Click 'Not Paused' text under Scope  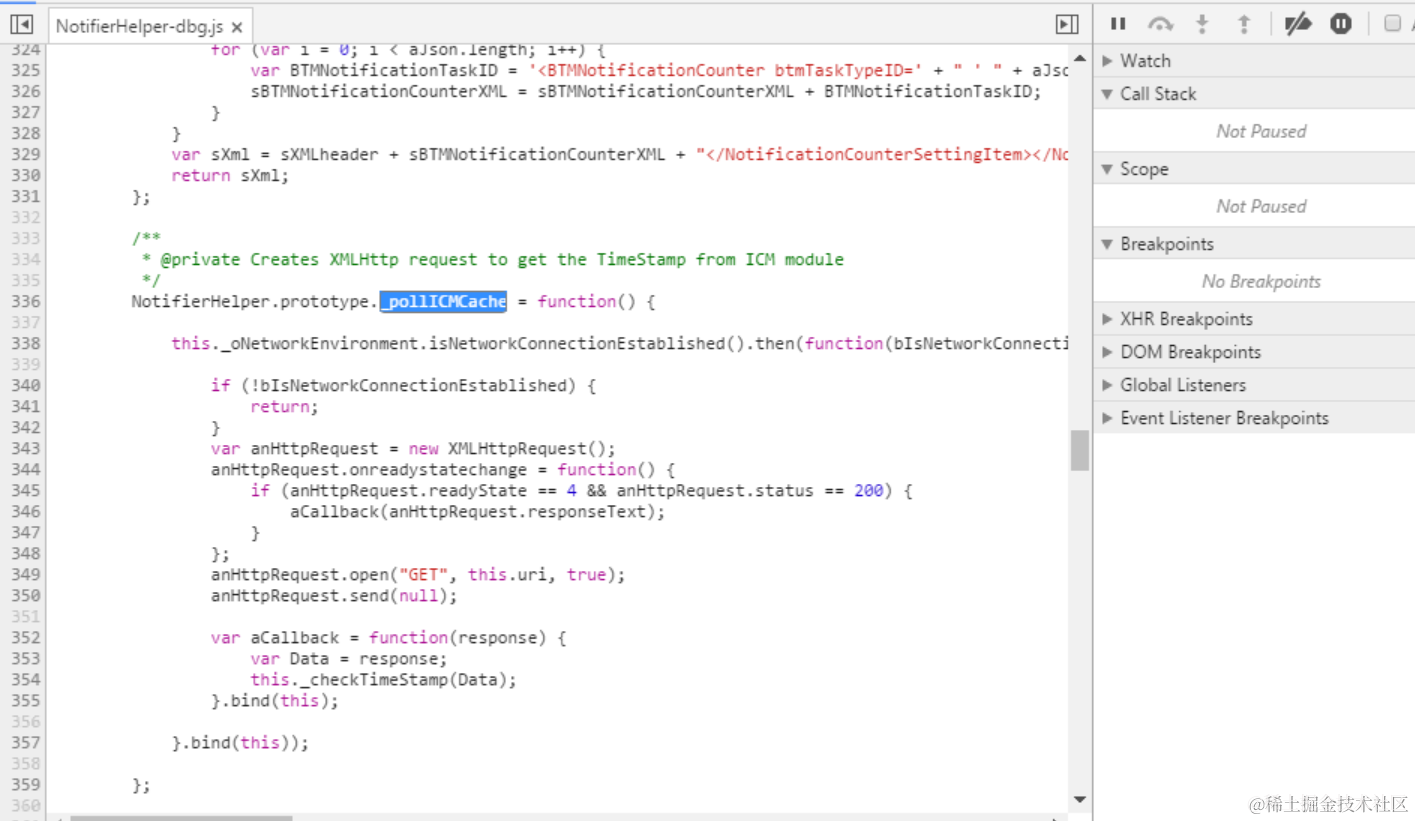coord(1261,206)
